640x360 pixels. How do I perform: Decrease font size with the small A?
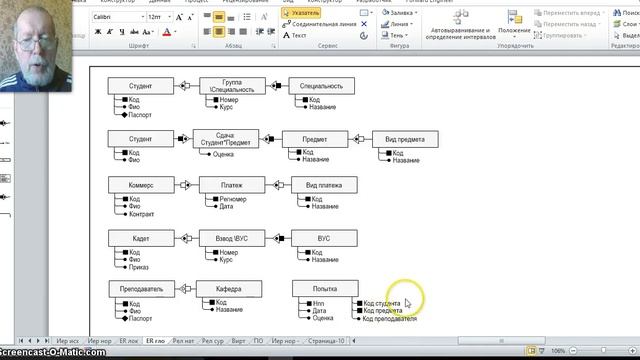[x=190, y=17]
